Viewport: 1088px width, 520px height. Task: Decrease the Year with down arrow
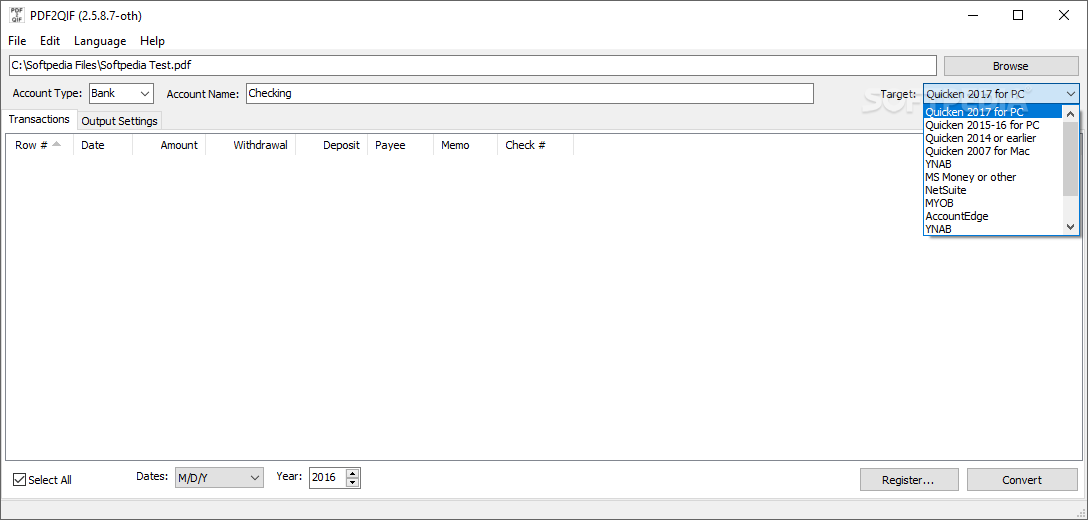(353, 482)
